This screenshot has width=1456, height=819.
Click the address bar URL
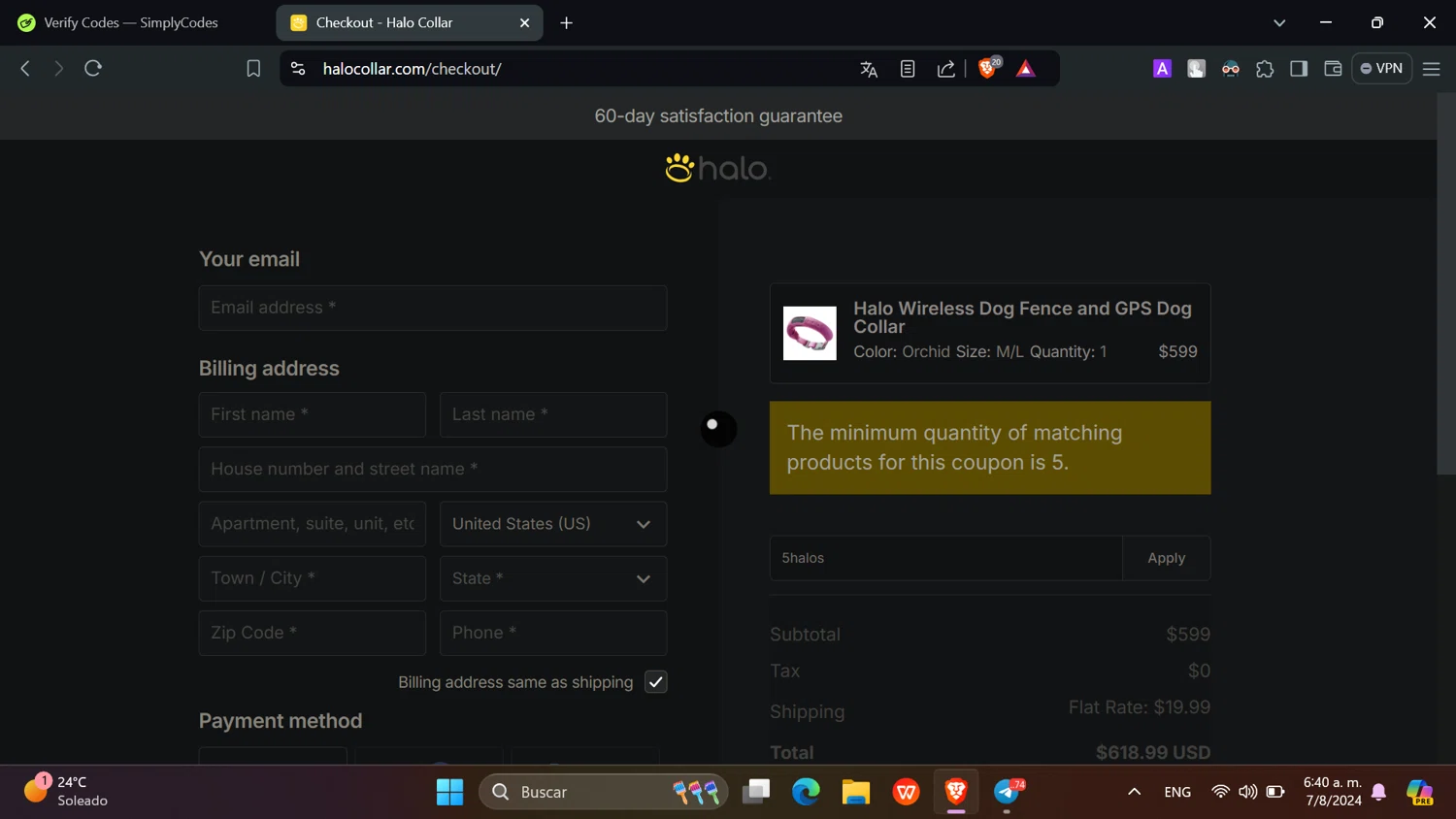pos(412,69)
